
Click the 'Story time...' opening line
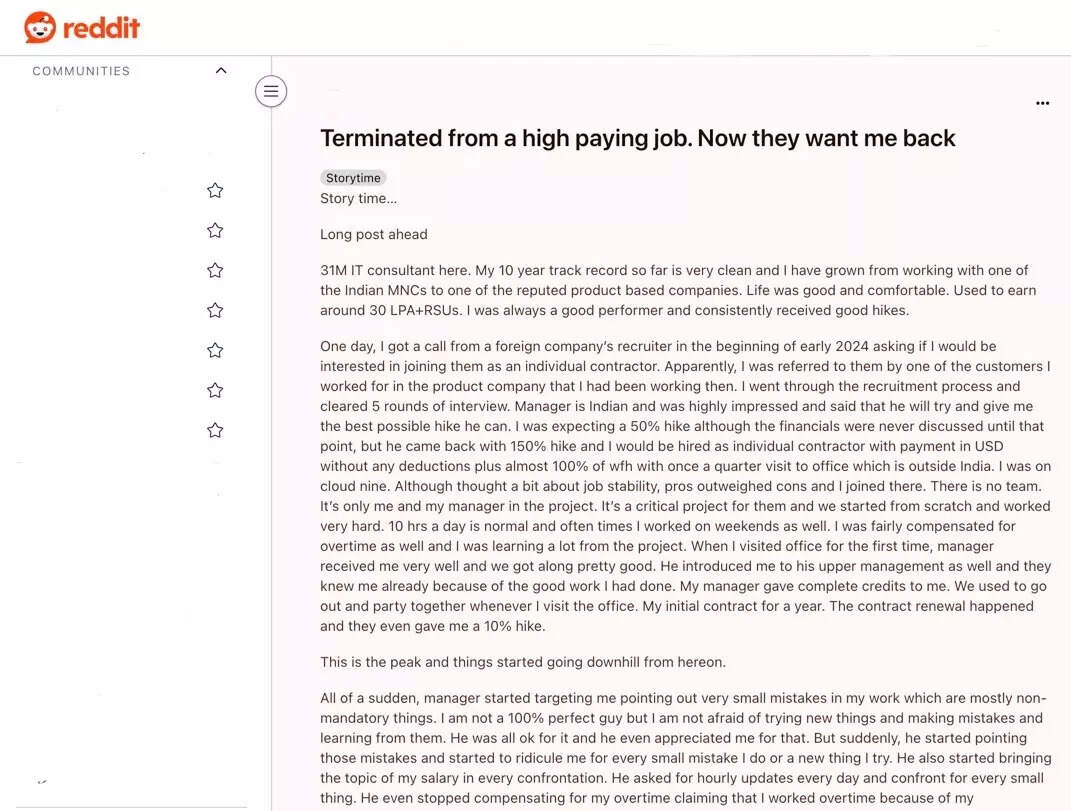(358, 198)
